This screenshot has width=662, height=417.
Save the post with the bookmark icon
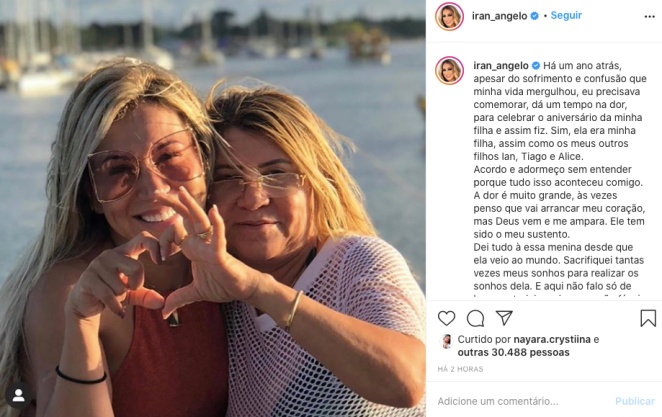tap(648, 318)
